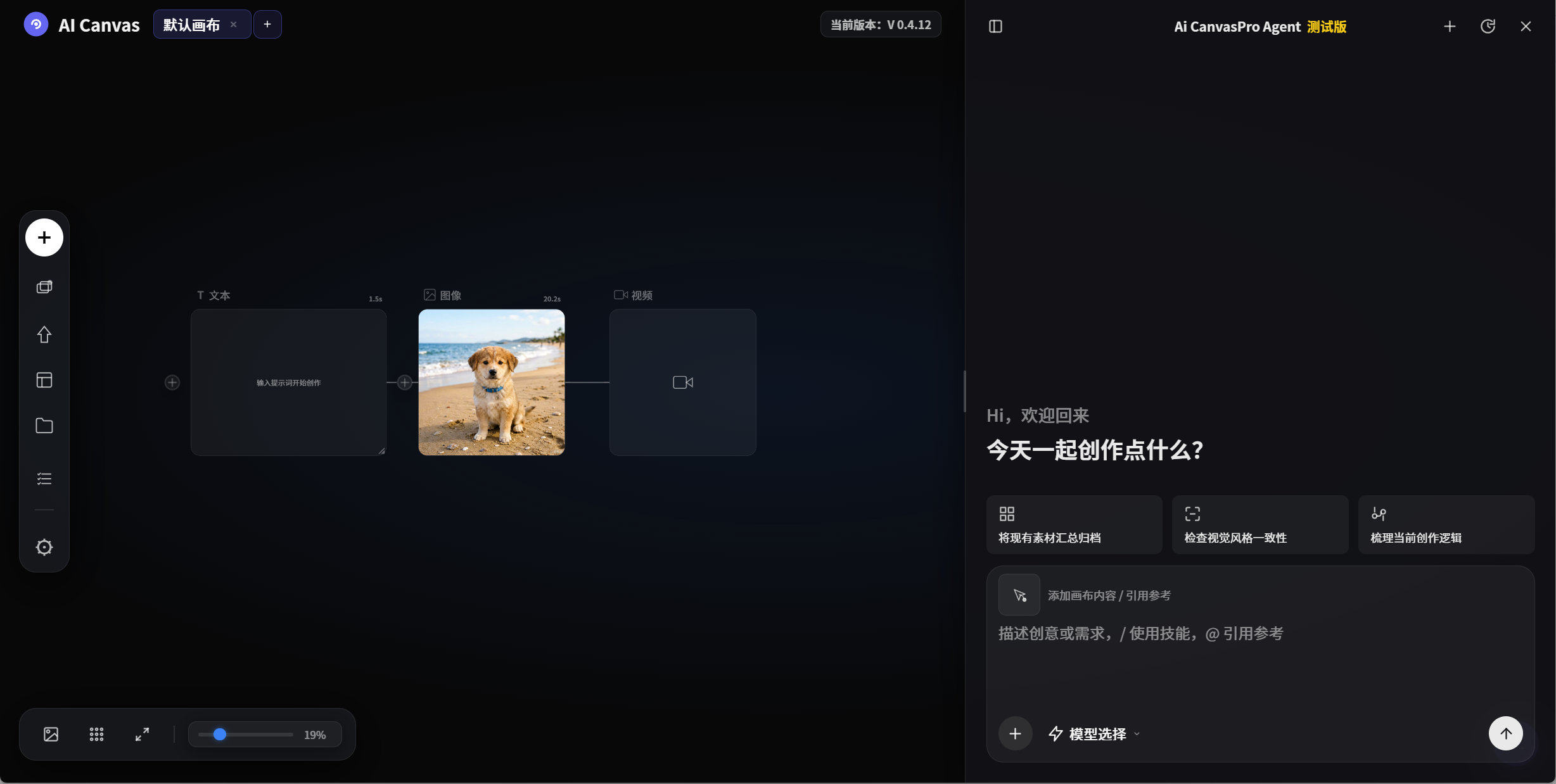
Task: Close the CanvasPro Agent panel
Action: click(1526, 27)
